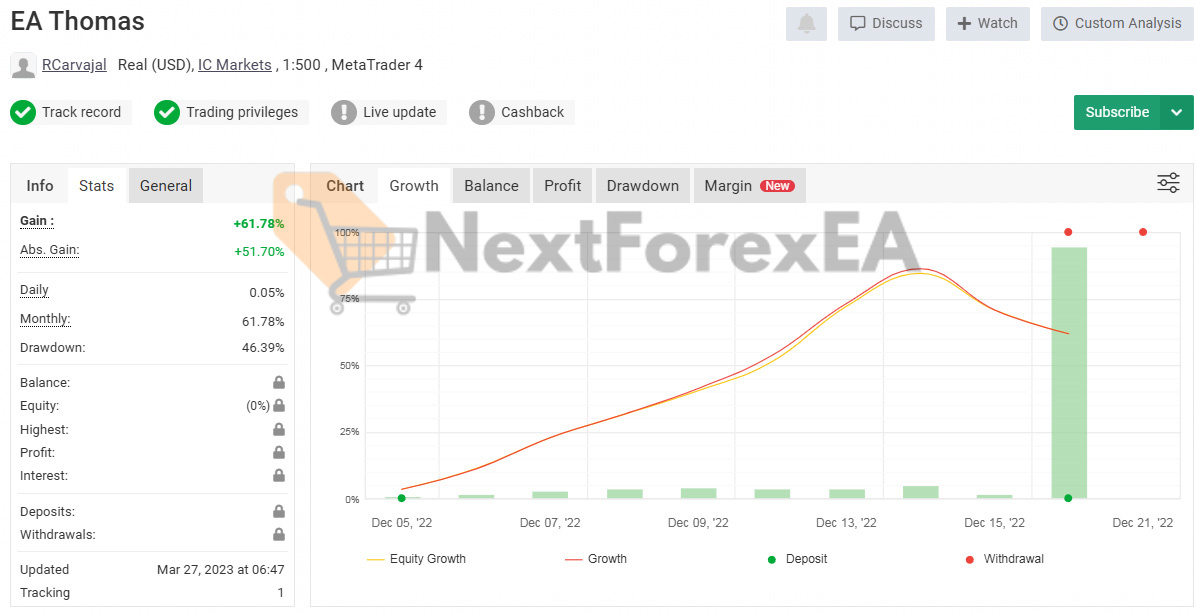This screenshot has height=613, width=1196.
Task: Click the Withdrawals lock icon
Action: (x=279, y=535)
